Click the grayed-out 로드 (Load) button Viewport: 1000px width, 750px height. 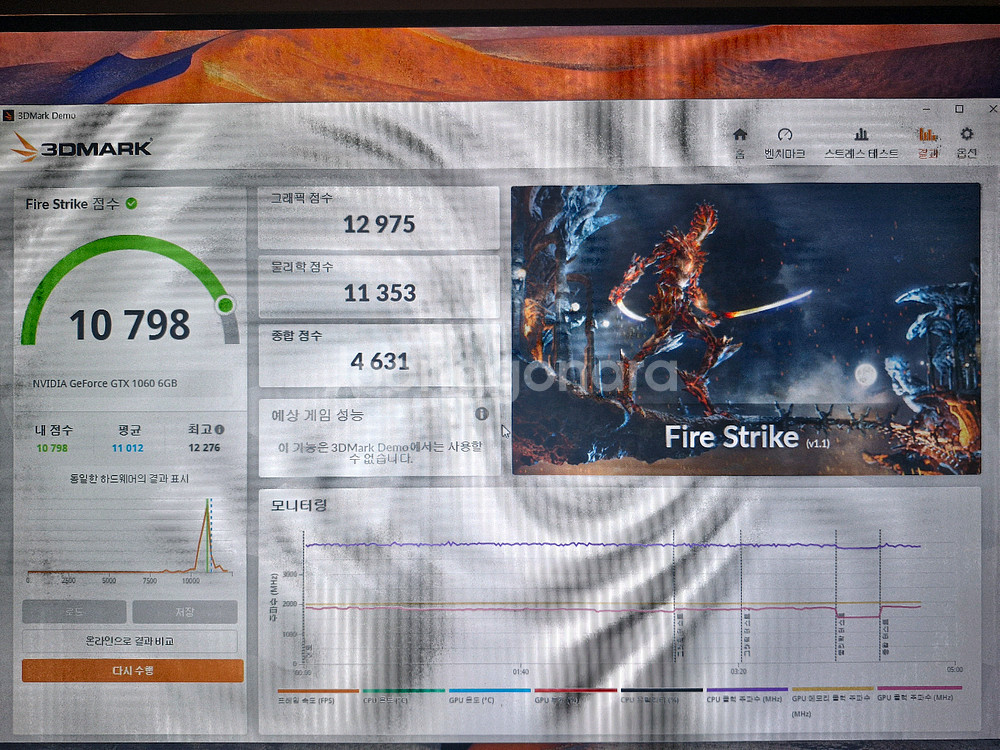tap(74, 612)
